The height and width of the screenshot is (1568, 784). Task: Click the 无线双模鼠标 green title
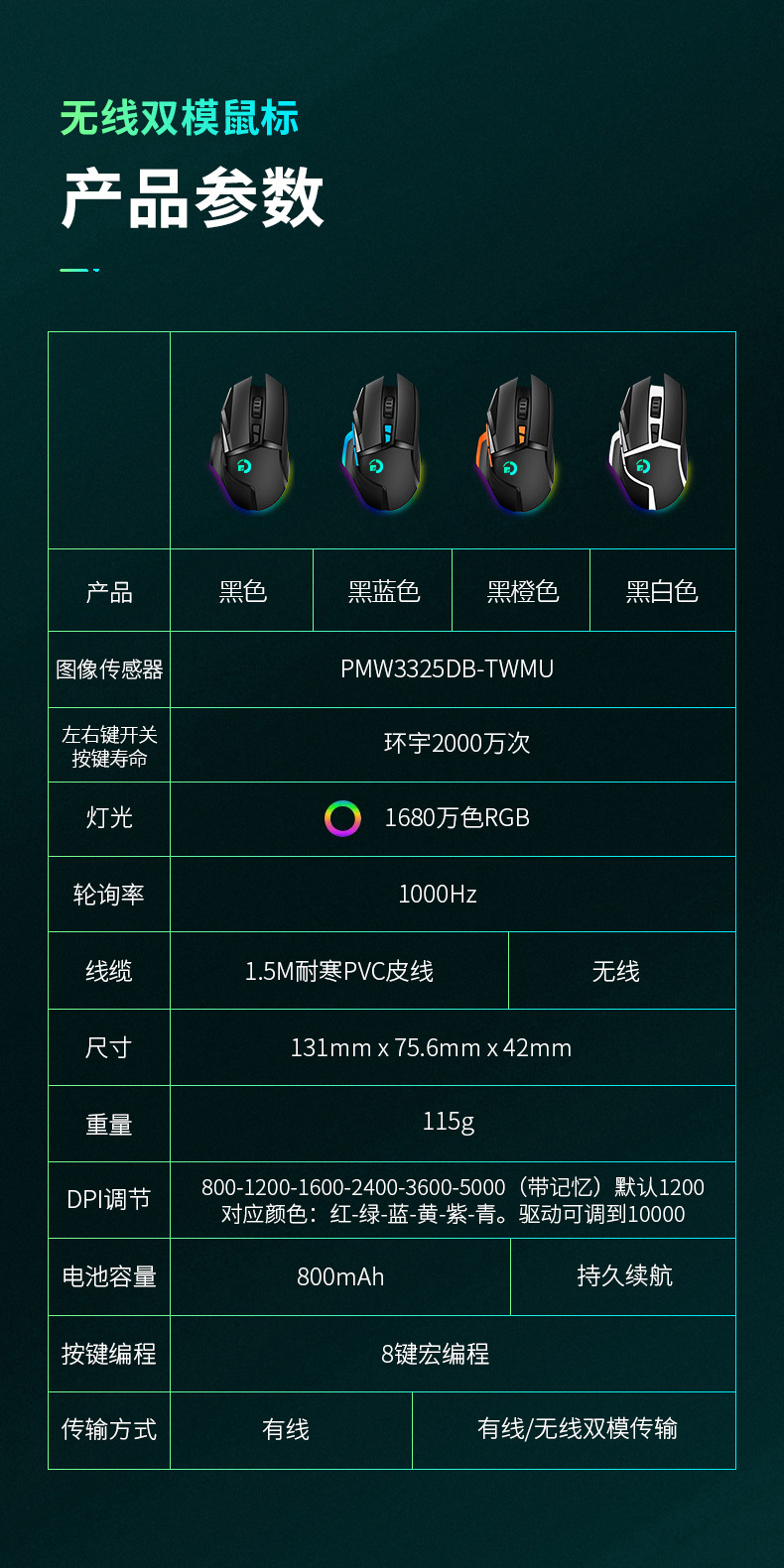180,118
